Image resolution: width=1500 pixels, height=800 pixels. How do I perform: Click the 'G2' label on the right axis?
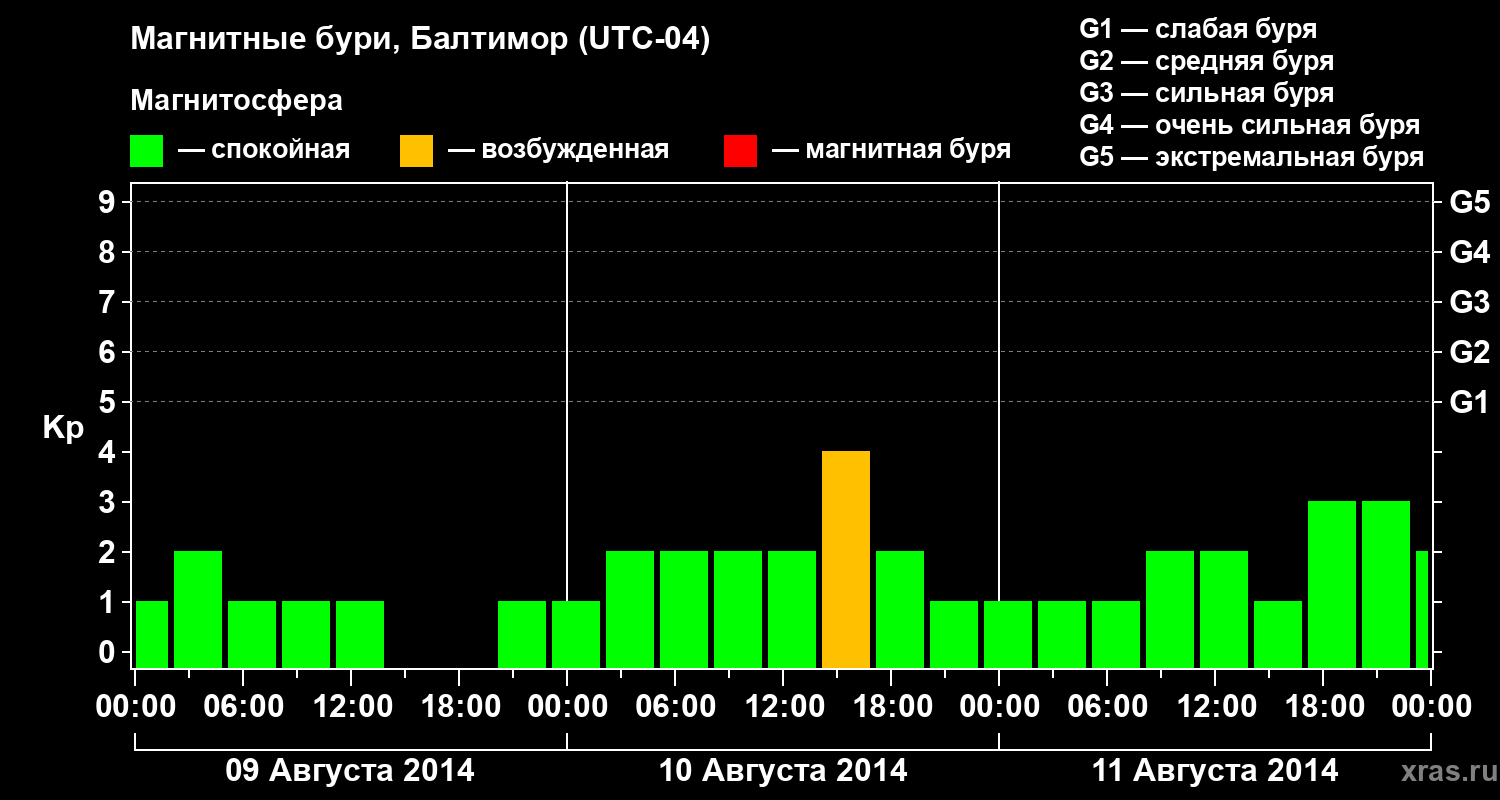[1470, 352]
